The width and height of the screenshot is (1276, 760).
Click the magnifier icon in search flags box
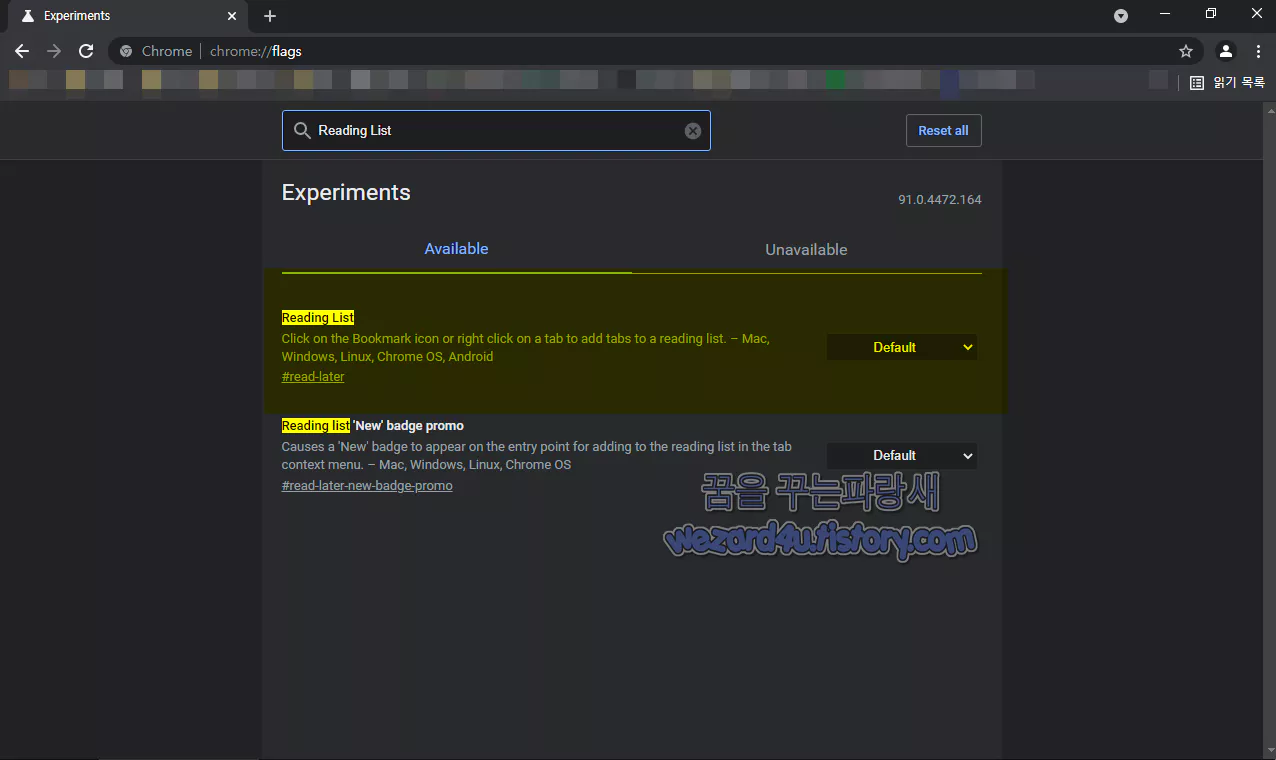coord(302,131)
